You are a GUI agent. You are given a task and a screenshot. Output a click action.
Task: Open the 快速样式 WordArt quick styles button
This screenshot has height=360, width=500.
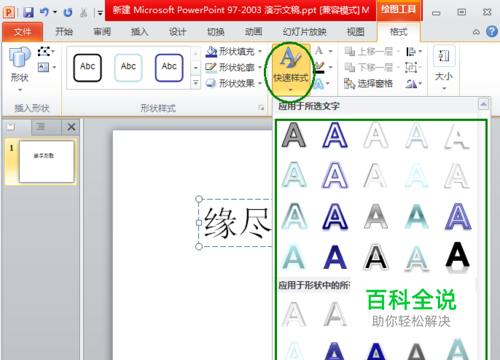[x=291, y=70]
